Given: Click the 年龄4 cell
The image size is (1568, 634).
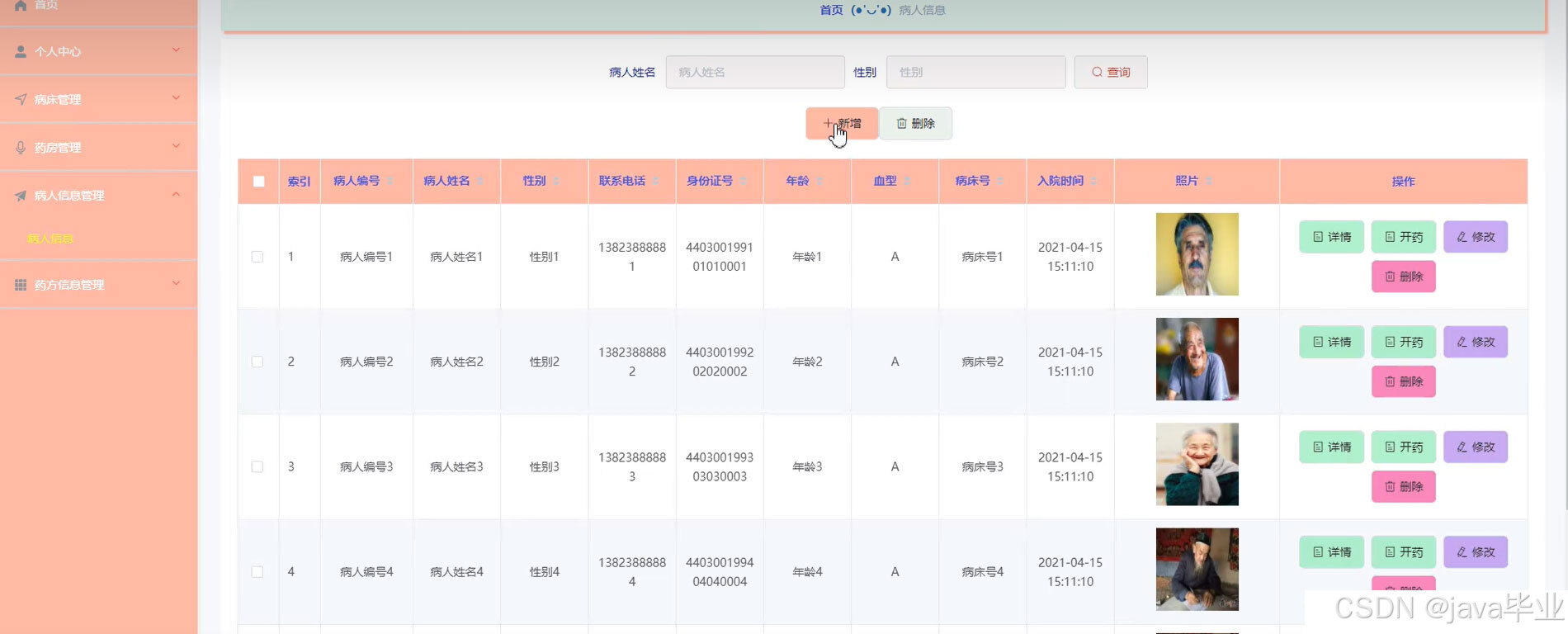Looking at the screenshot, I should click(807, 571).
